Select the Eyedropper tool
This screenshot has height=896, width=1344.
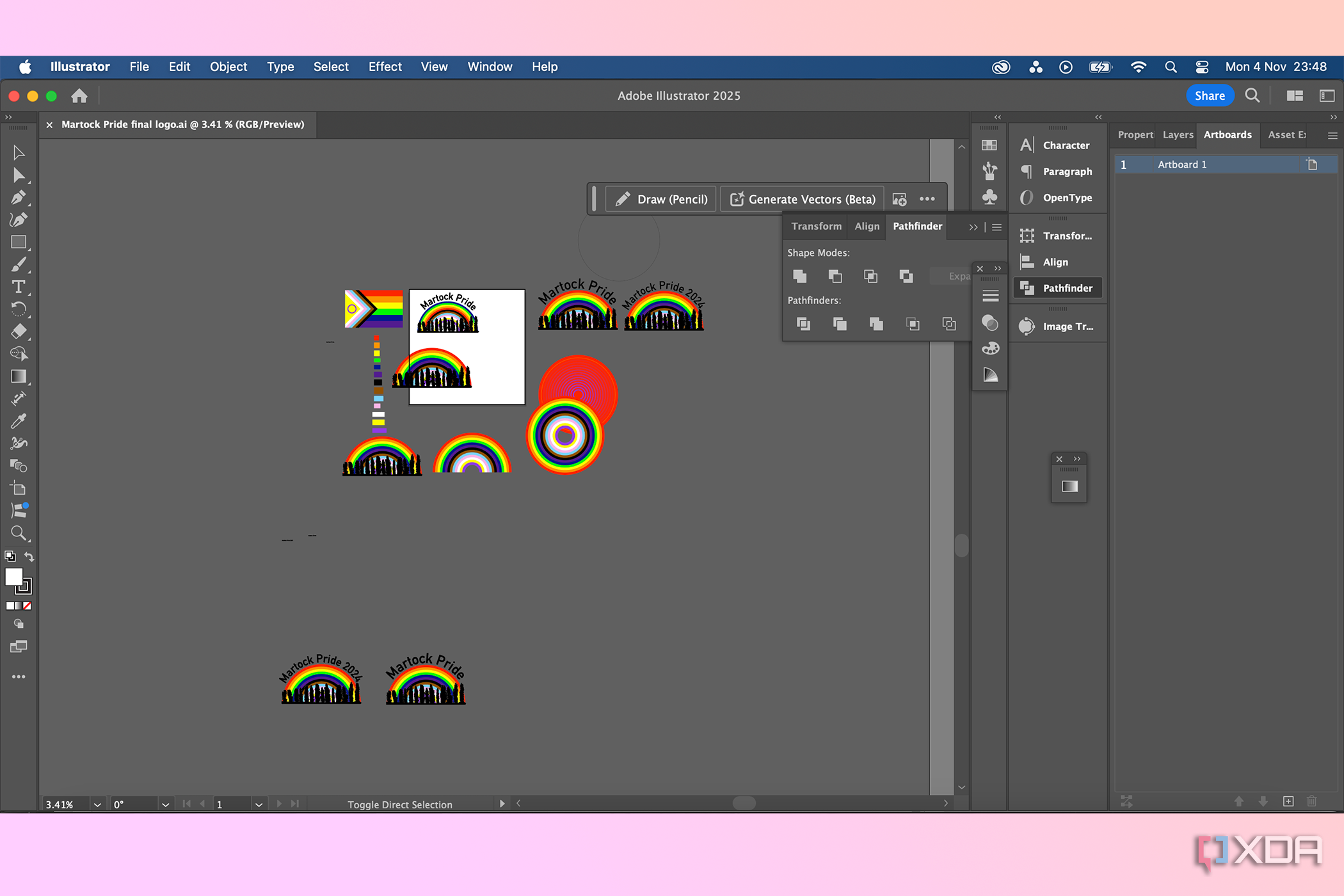[19, 420]
